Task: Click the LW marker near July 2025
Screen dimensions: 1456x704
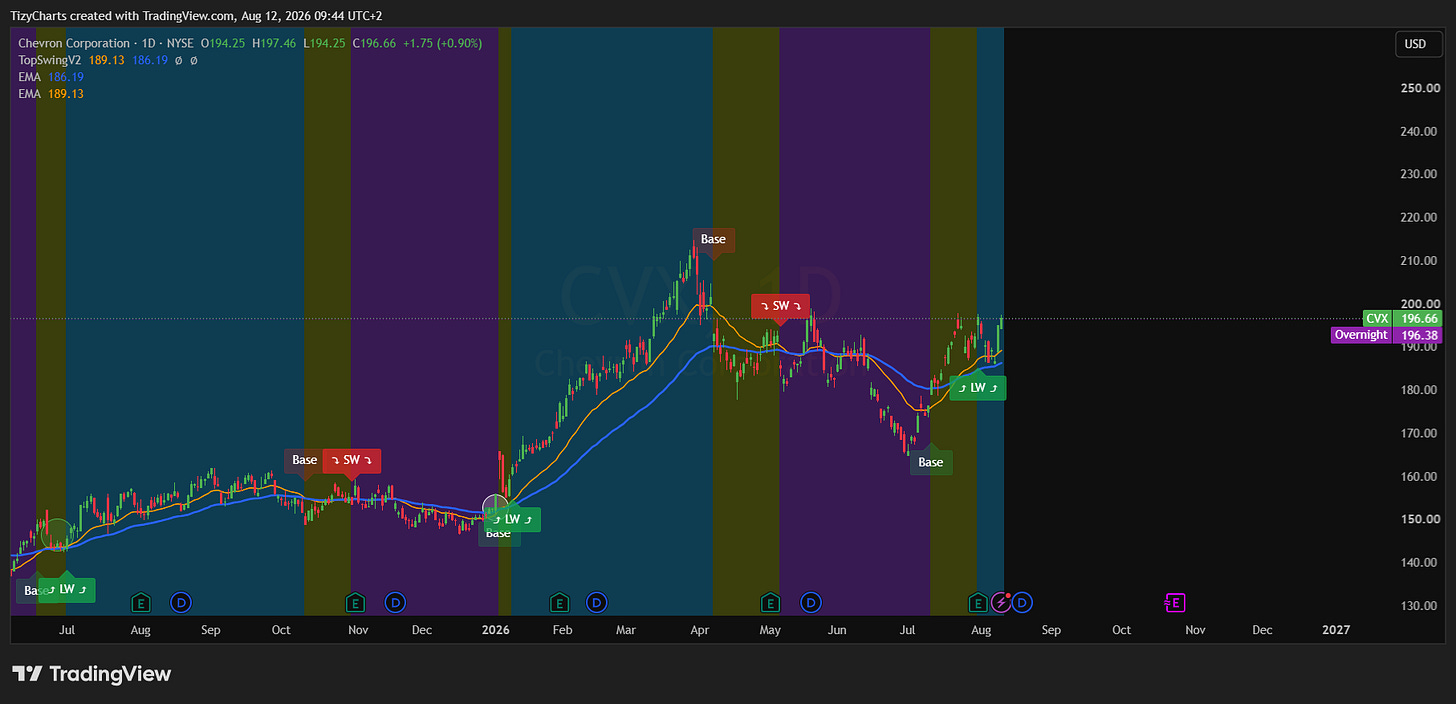Action: pos(67,590)
